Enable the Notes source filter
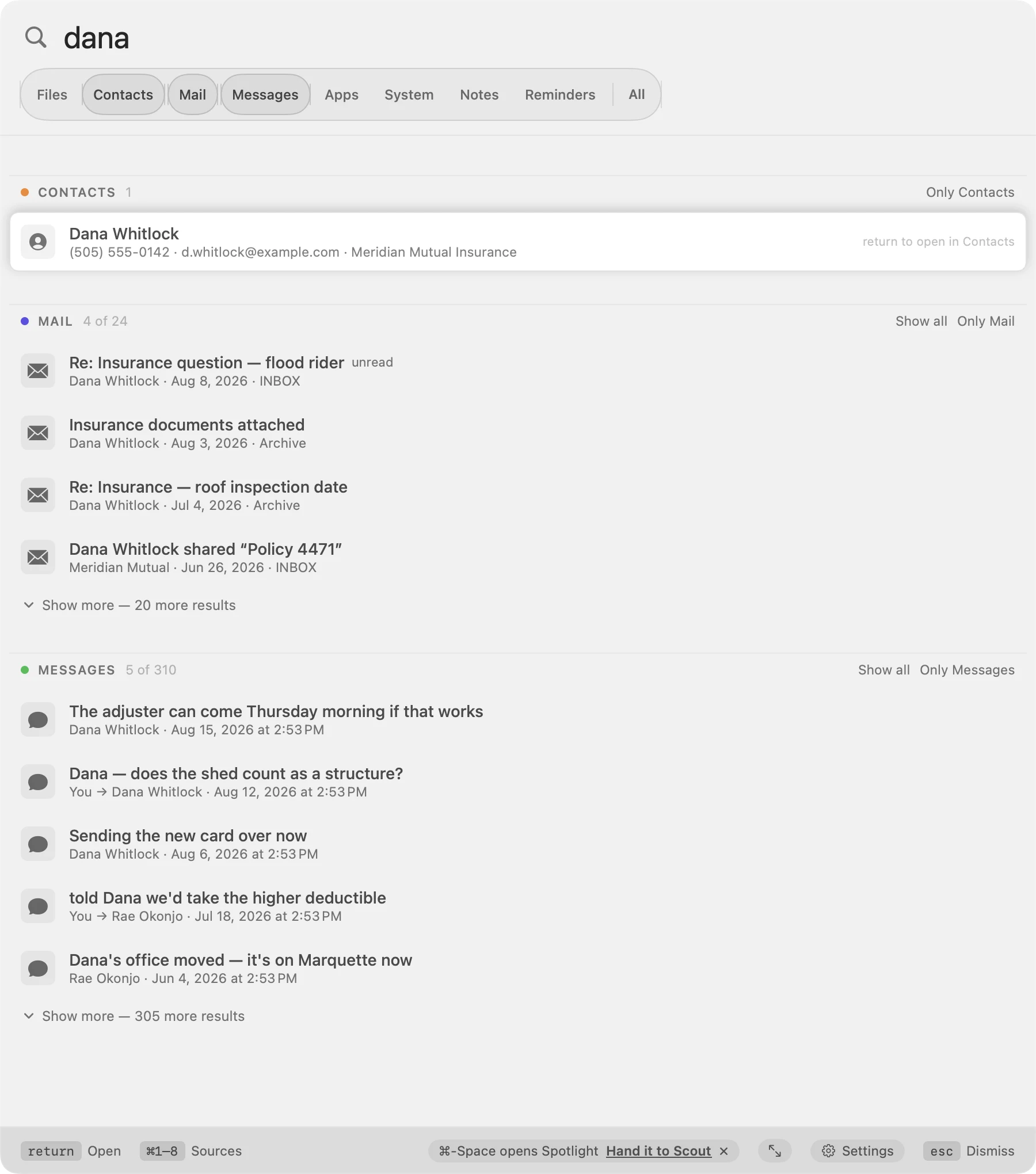The width and height of the screenshot is (1036, 1174). (x=479, y=94)
